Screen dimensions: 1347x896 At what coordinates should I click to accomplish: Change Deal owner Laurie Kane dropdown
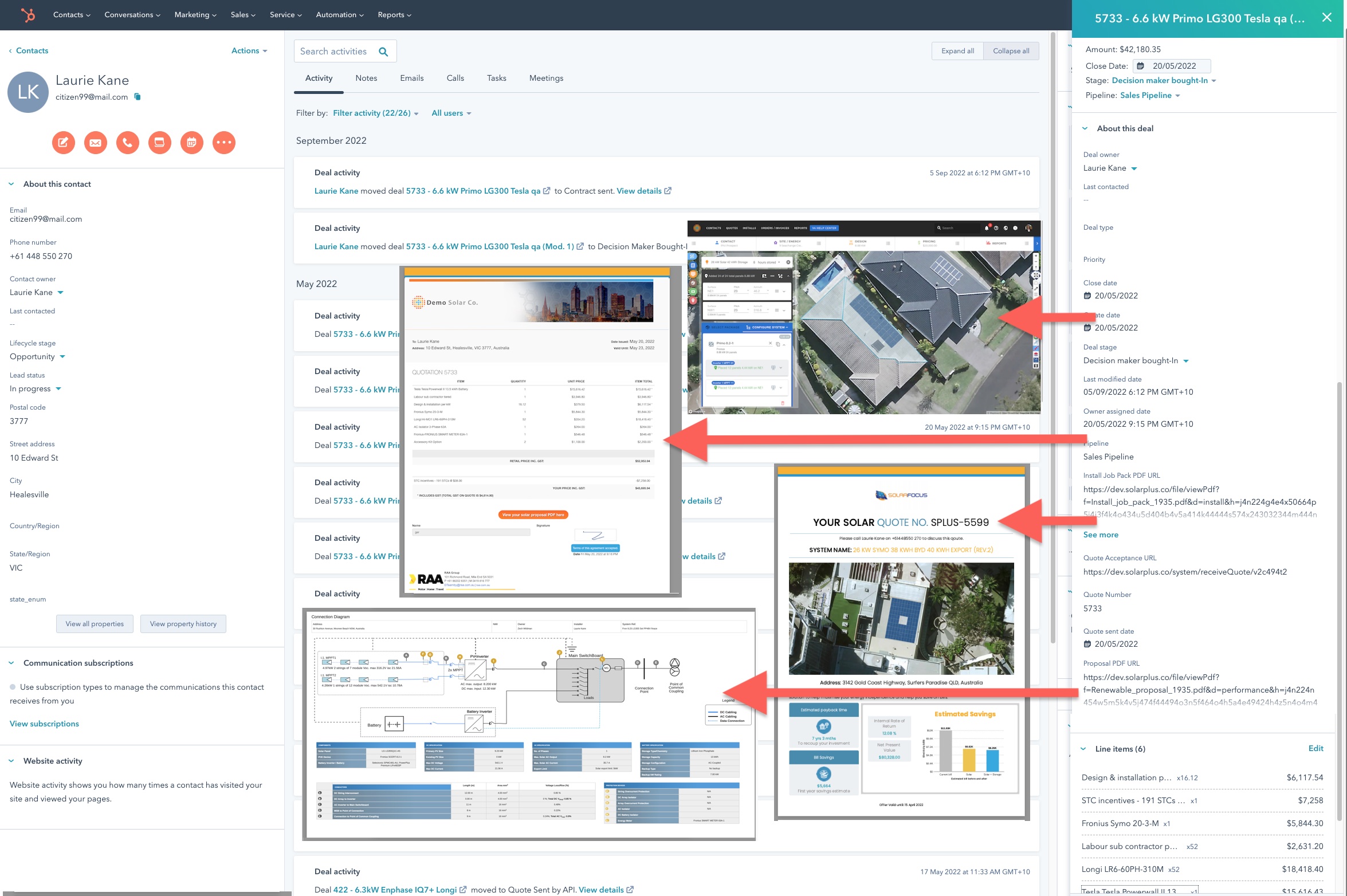[x=1110, y=168]
